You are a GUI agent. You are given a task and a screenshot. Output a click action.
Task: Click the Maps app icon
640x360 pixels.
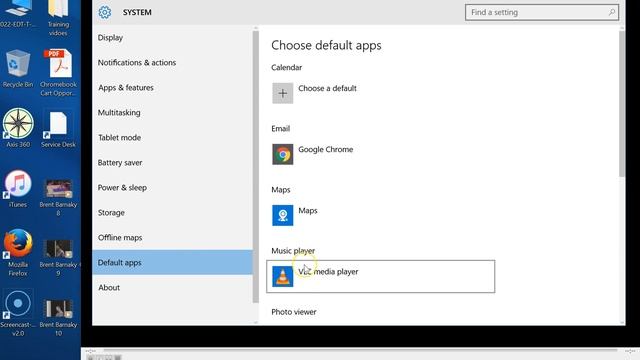coord(282,215)
